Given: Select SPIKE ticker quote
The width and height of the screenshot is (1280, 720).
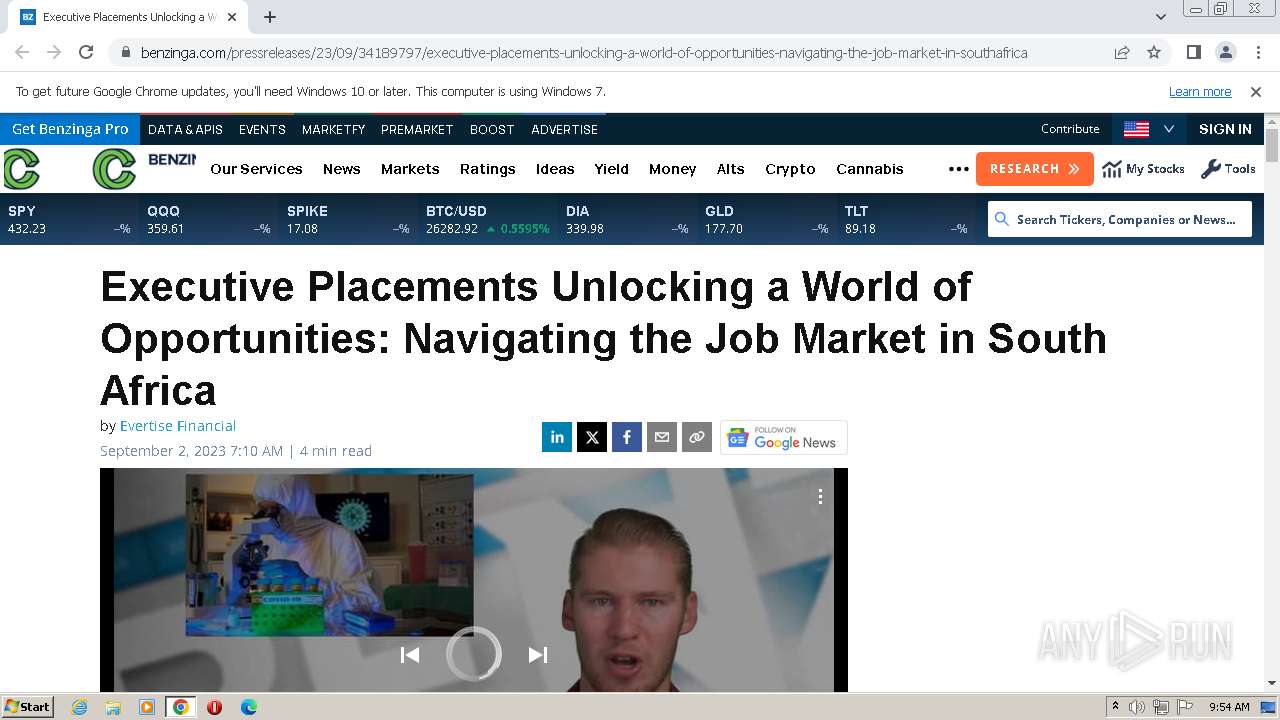Looking at the screenshot, I should coord(348,219).
